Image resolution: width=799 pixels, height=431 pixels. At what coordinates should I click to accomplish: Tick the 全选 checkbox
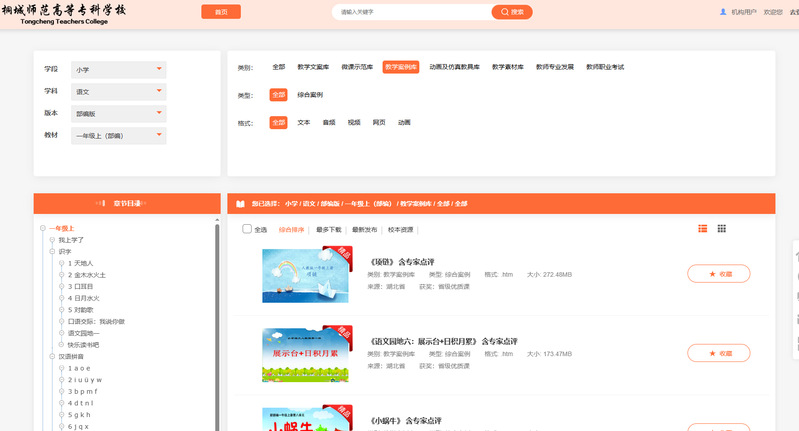247,229
